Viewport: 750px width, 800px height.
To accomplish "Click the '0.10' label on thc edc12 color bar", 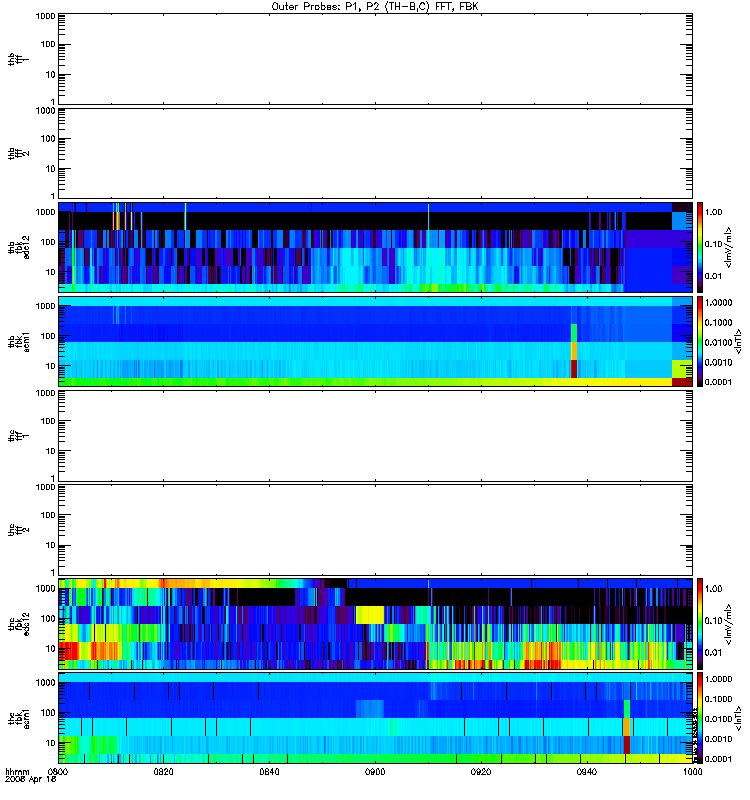I will tap(713, 620).
